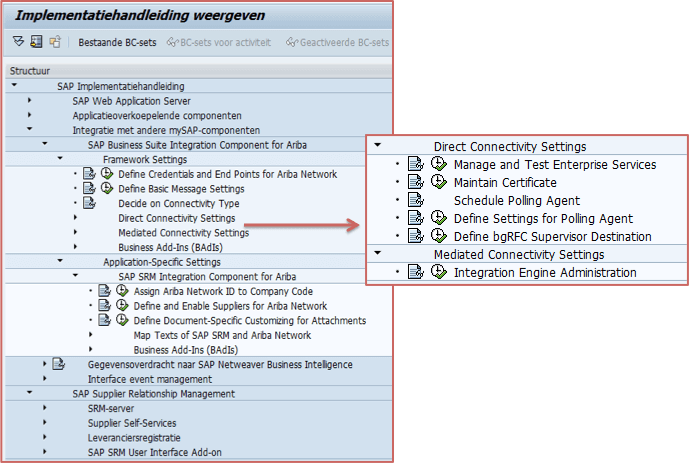Click the second toolbar icon beside expand-all
This screenshot has width=689, height=463.
(x=36, y=42)
